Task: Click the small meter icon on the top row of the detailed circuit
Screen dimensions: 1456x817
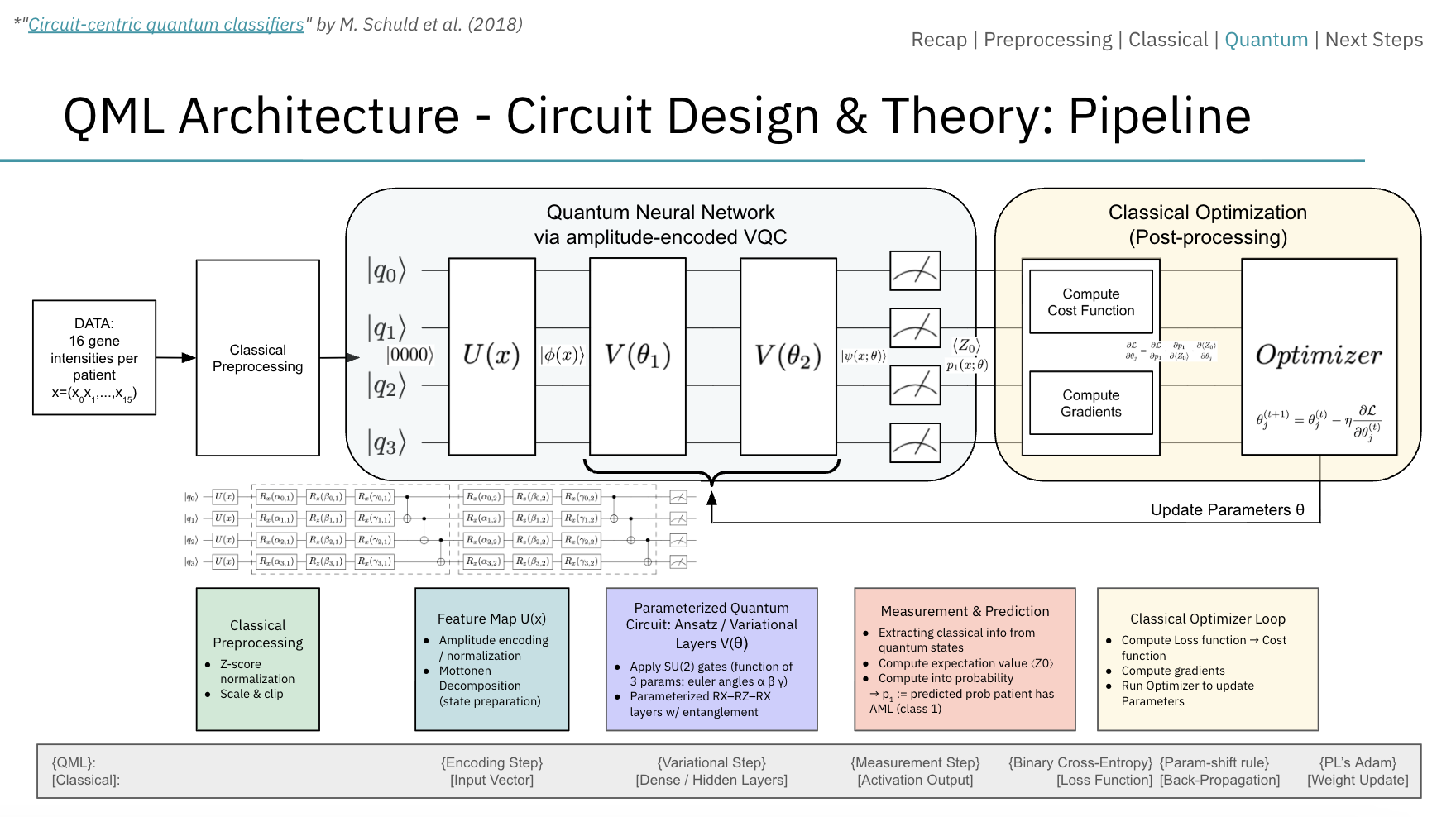Action: [x=678, y=497]
